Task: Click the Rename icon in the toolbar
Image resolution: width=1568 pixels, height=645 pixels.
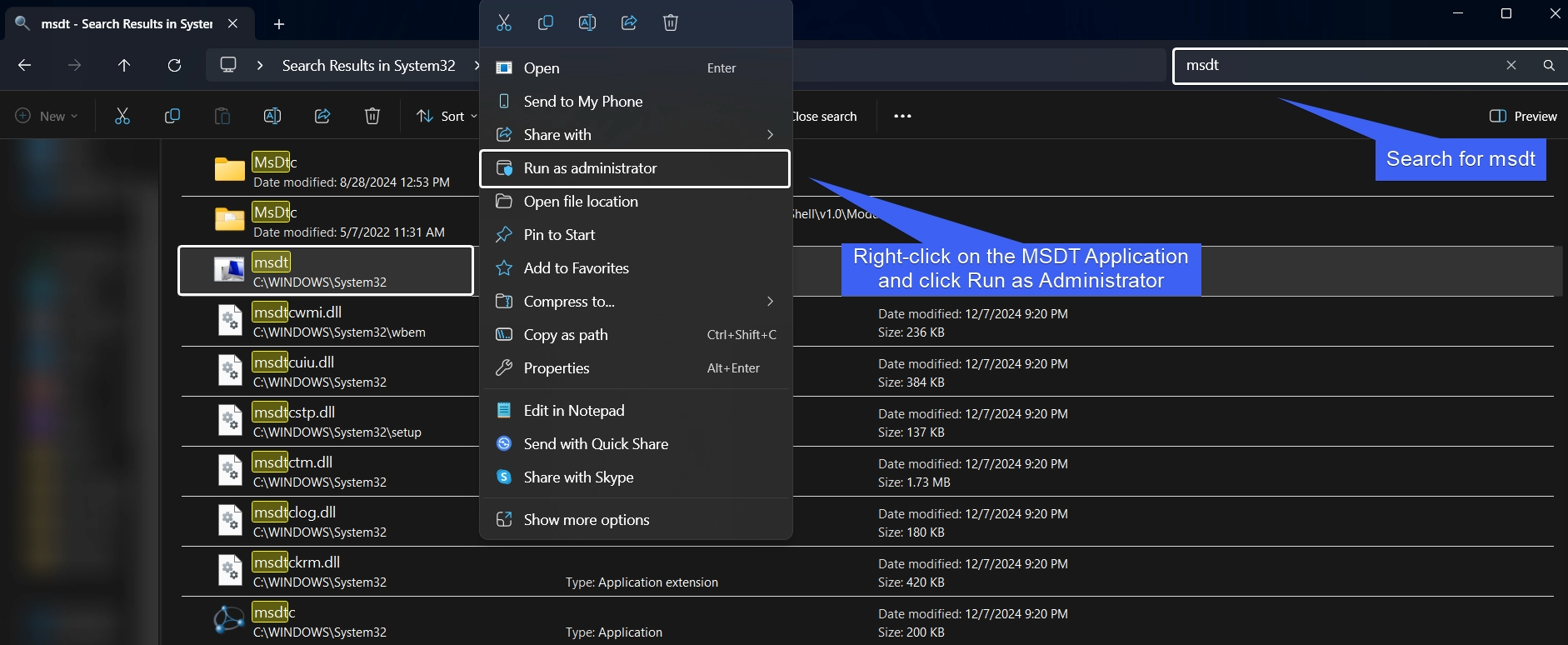Action: [x=272, y=116]
